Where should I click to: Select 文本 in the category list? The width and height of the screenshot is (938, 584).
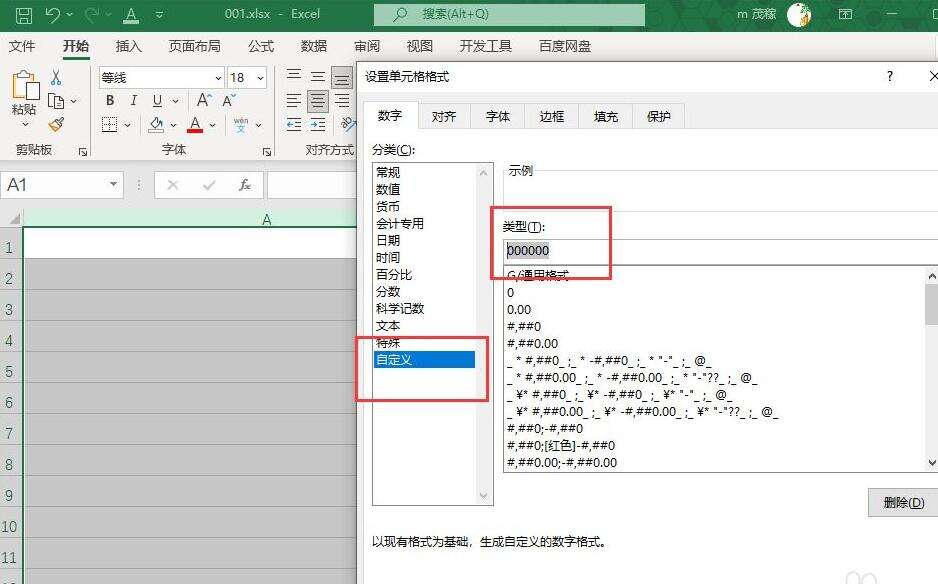point(388,325)
